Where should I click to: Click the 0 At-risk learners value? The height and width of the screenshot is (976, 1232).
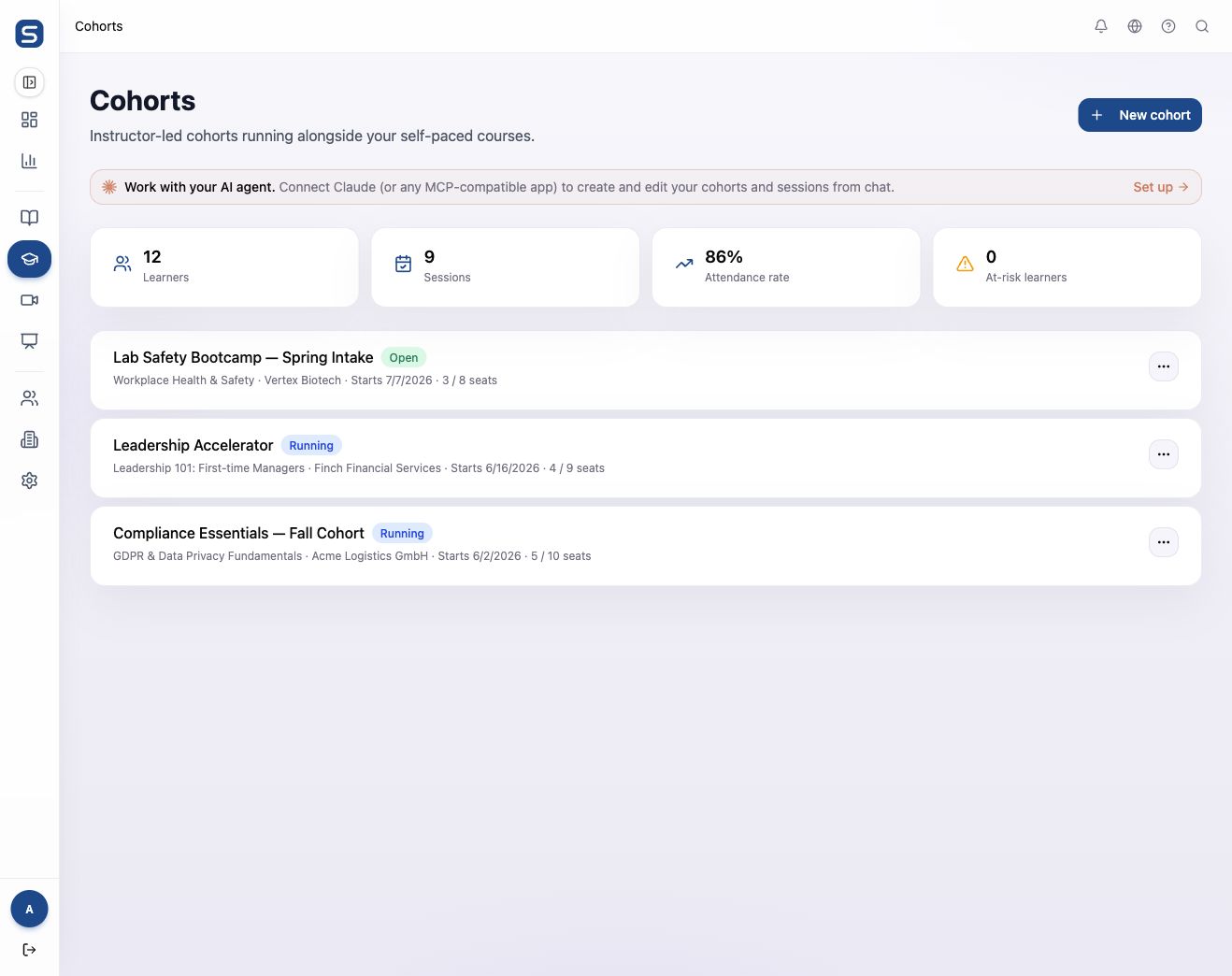click(x=991, y=257)
